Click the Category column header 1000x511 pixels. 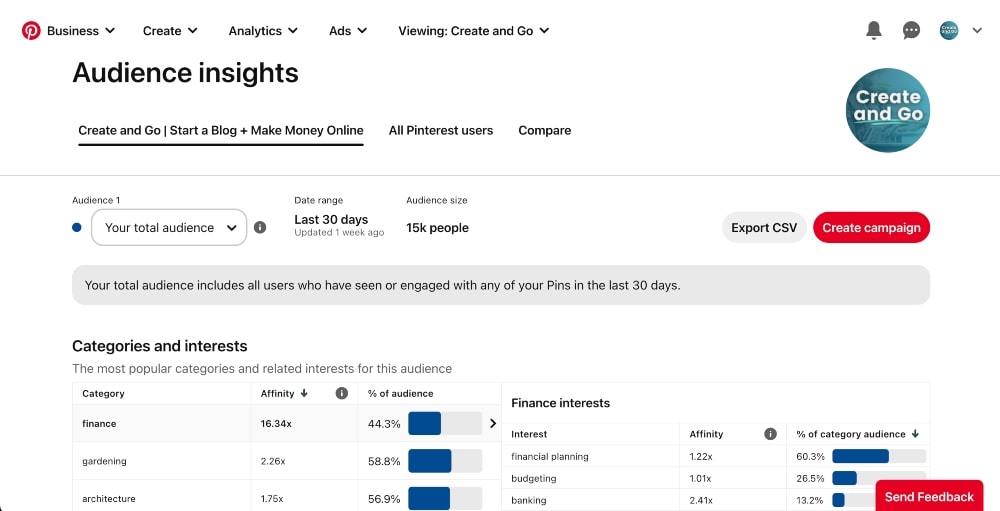pyautogui.click(x=103, y=394)
